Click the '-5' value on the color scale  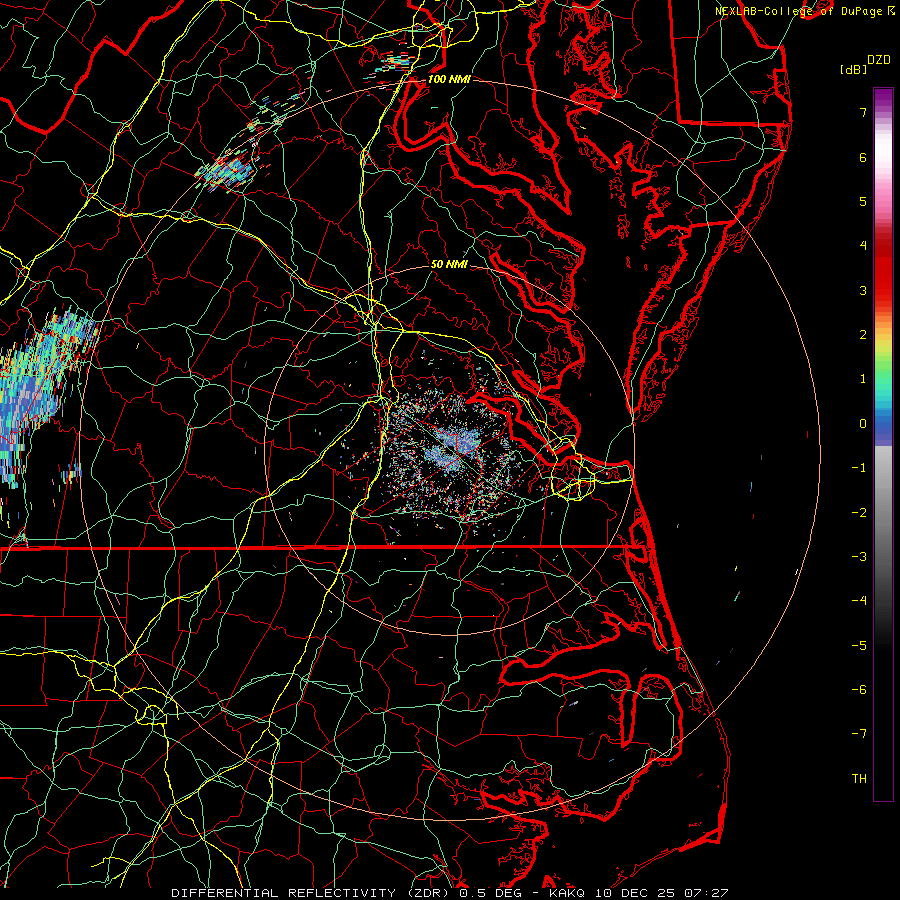point(859,646)
